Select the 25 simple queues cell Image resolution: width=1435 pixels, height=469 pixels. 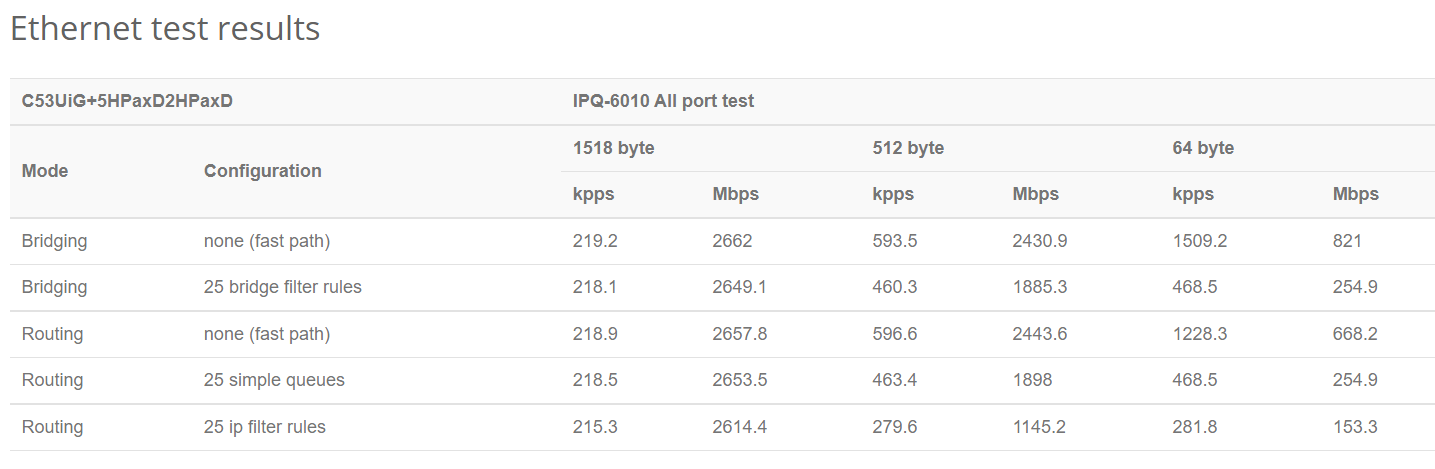(274, 380)
